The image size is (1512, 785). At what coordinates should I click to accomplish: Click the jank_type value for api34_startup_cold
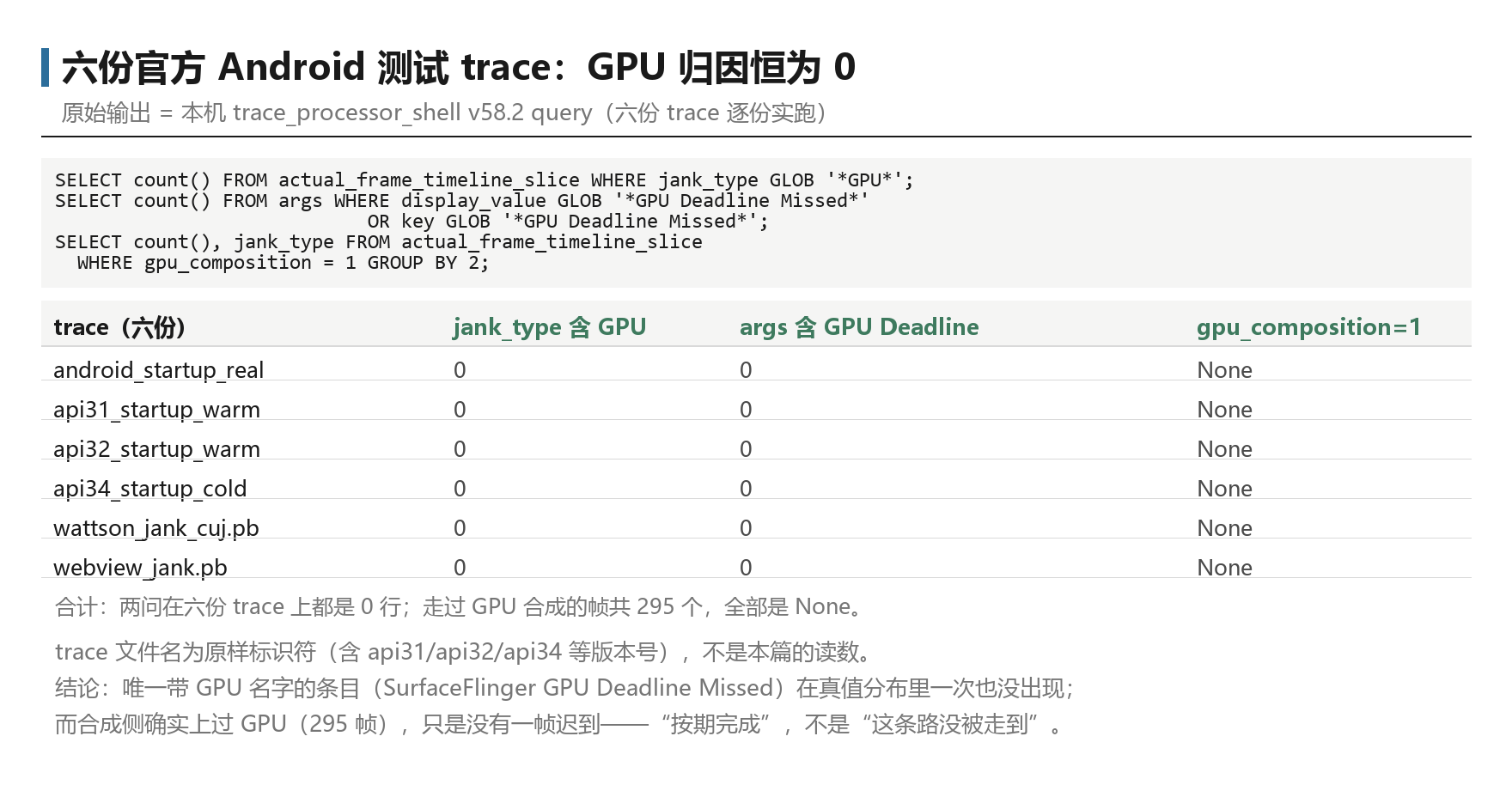460,489
